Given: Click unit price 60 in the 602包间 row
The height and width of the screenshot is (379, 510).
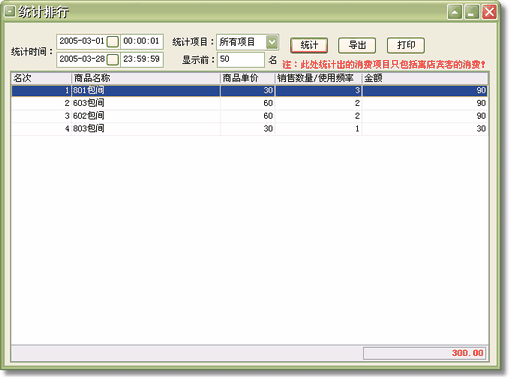Looking at the screenshot, I should pyautogui.click(x=268, y=116).
